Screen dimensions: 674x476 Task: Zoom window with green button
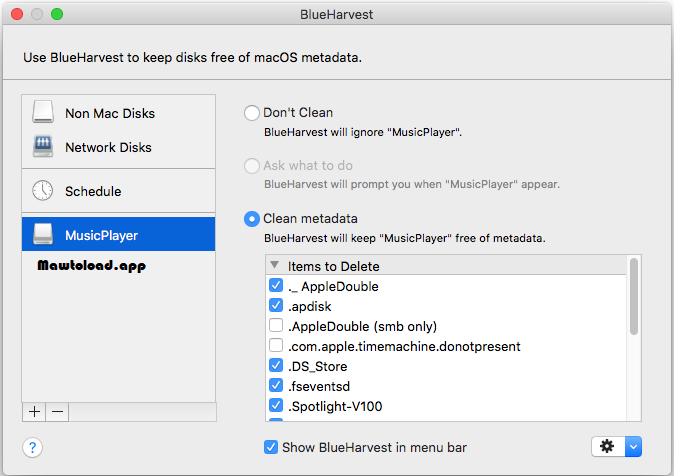(57, 14)
